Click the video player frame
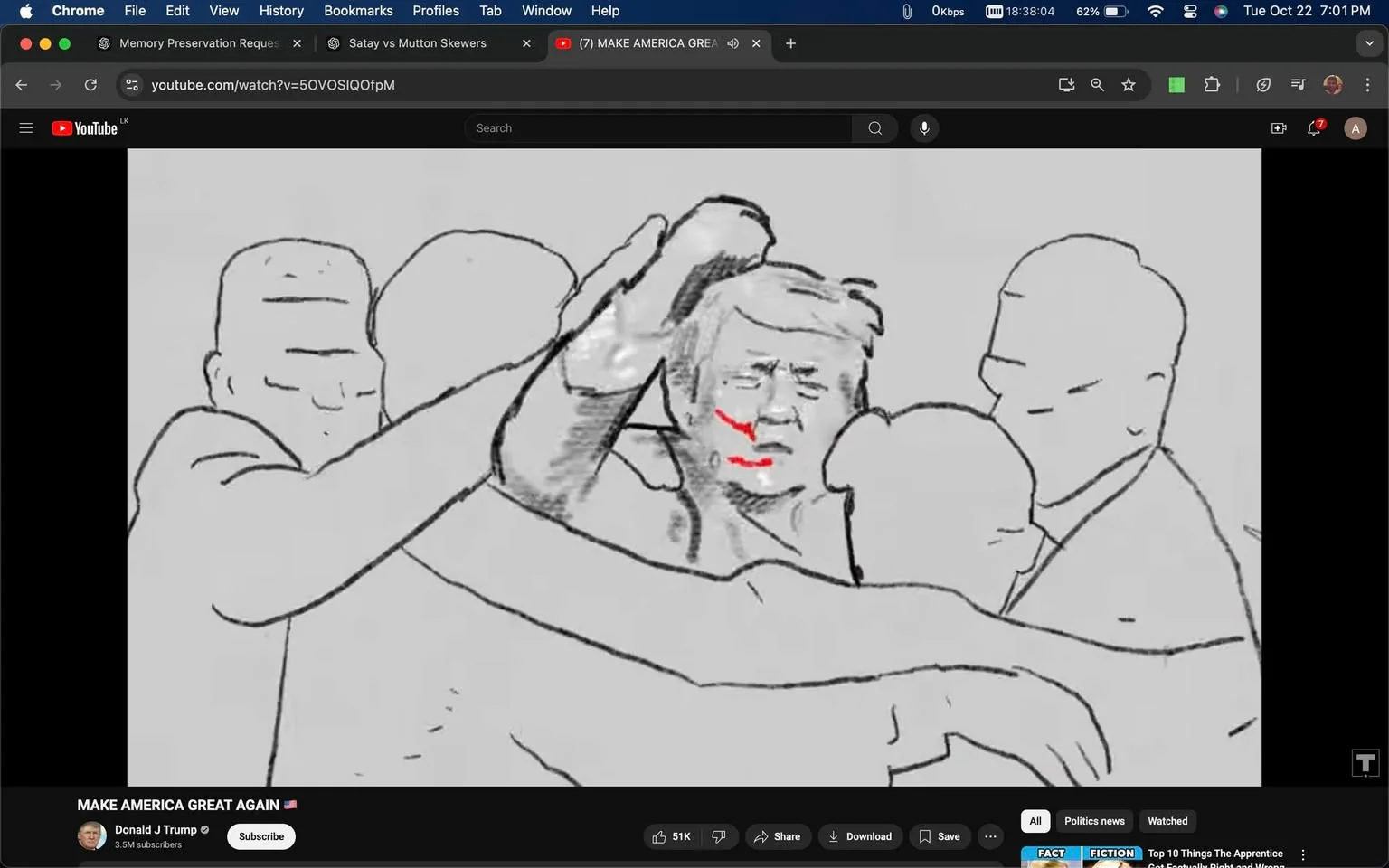Image resolution: width=1389 pixels, height=868 pixels. [694, 467]
